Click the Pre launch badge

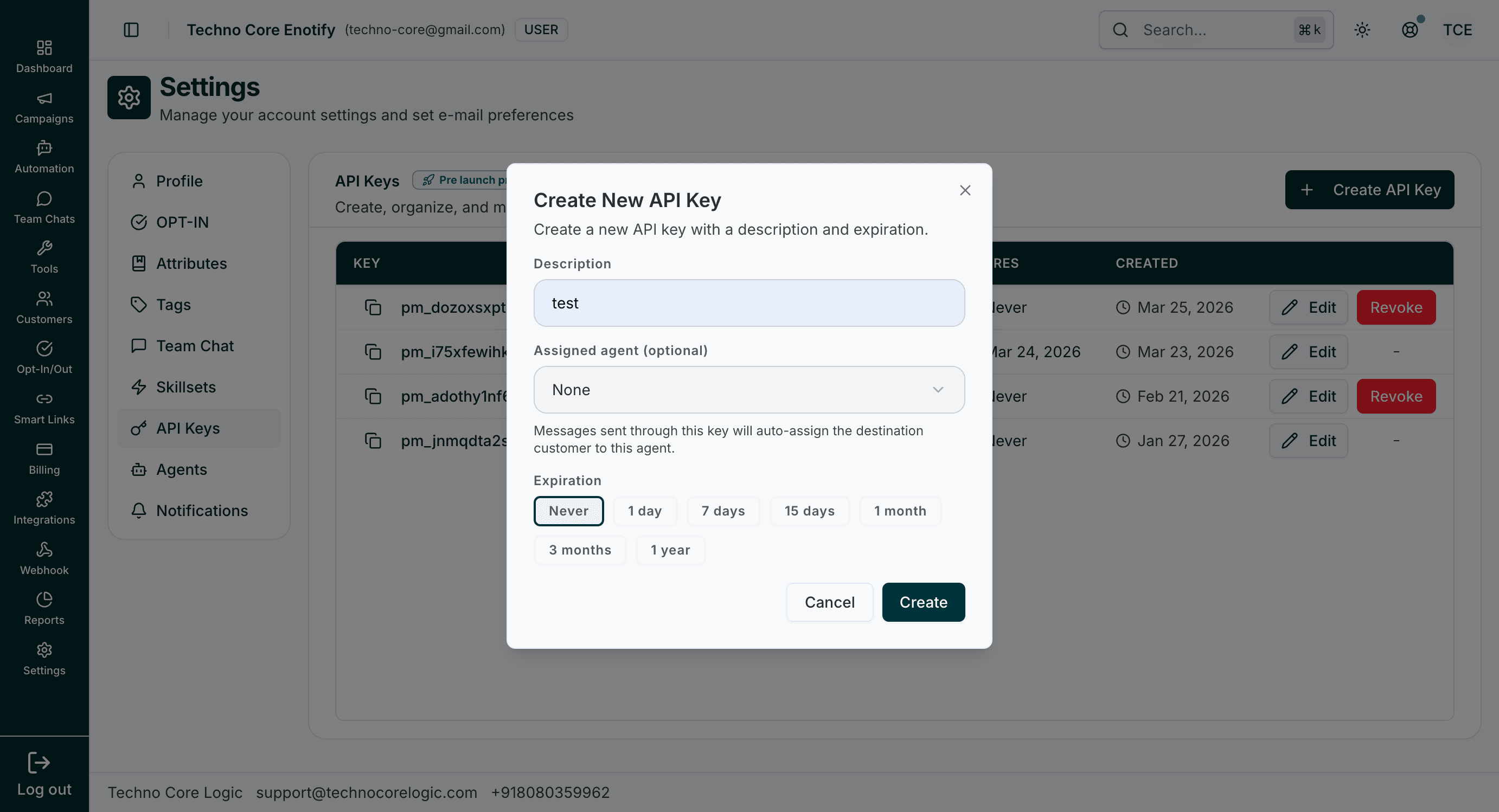point(460,181)
